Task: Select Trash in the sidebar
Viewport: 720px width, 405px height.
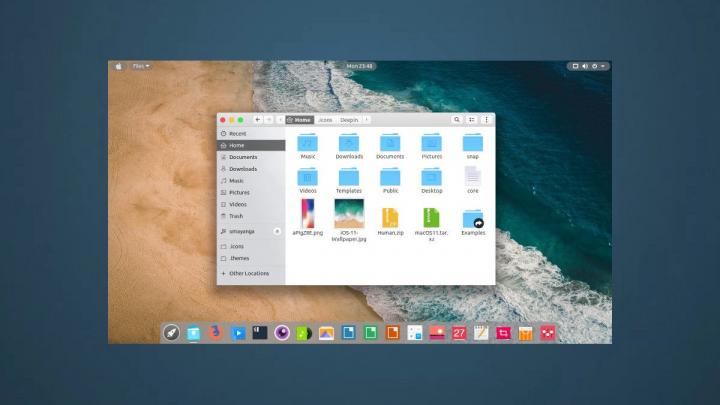Action: [x=236, y=216]
